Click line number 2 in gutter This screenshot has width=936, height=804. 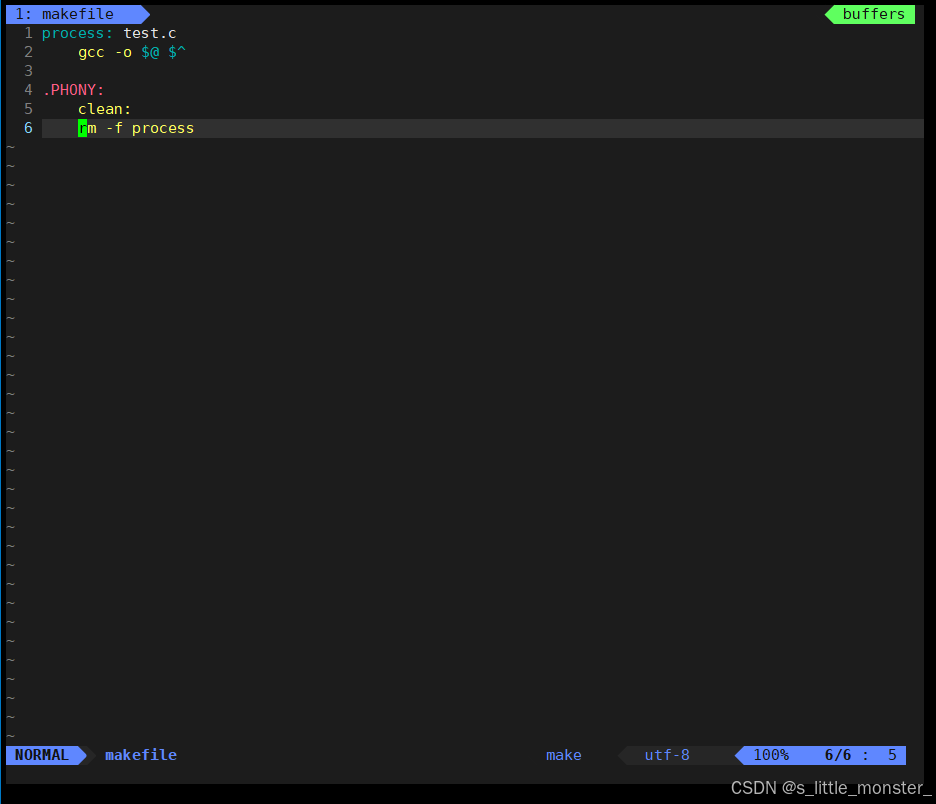[28, 53]
